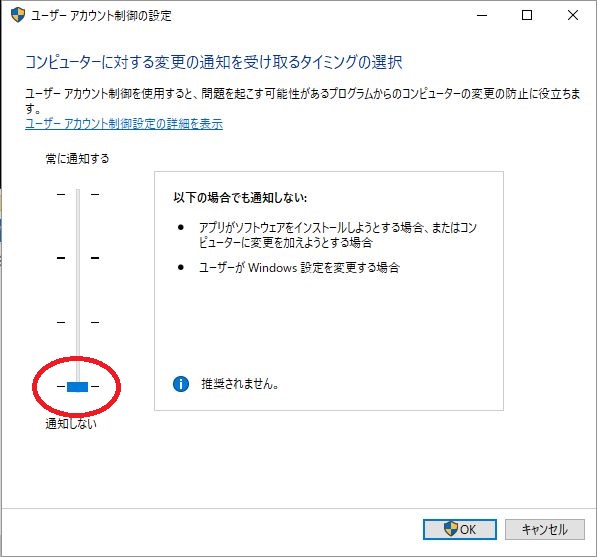Close the UAC settings dialog
The image size is (597, 557).
[x=573, y=15]
